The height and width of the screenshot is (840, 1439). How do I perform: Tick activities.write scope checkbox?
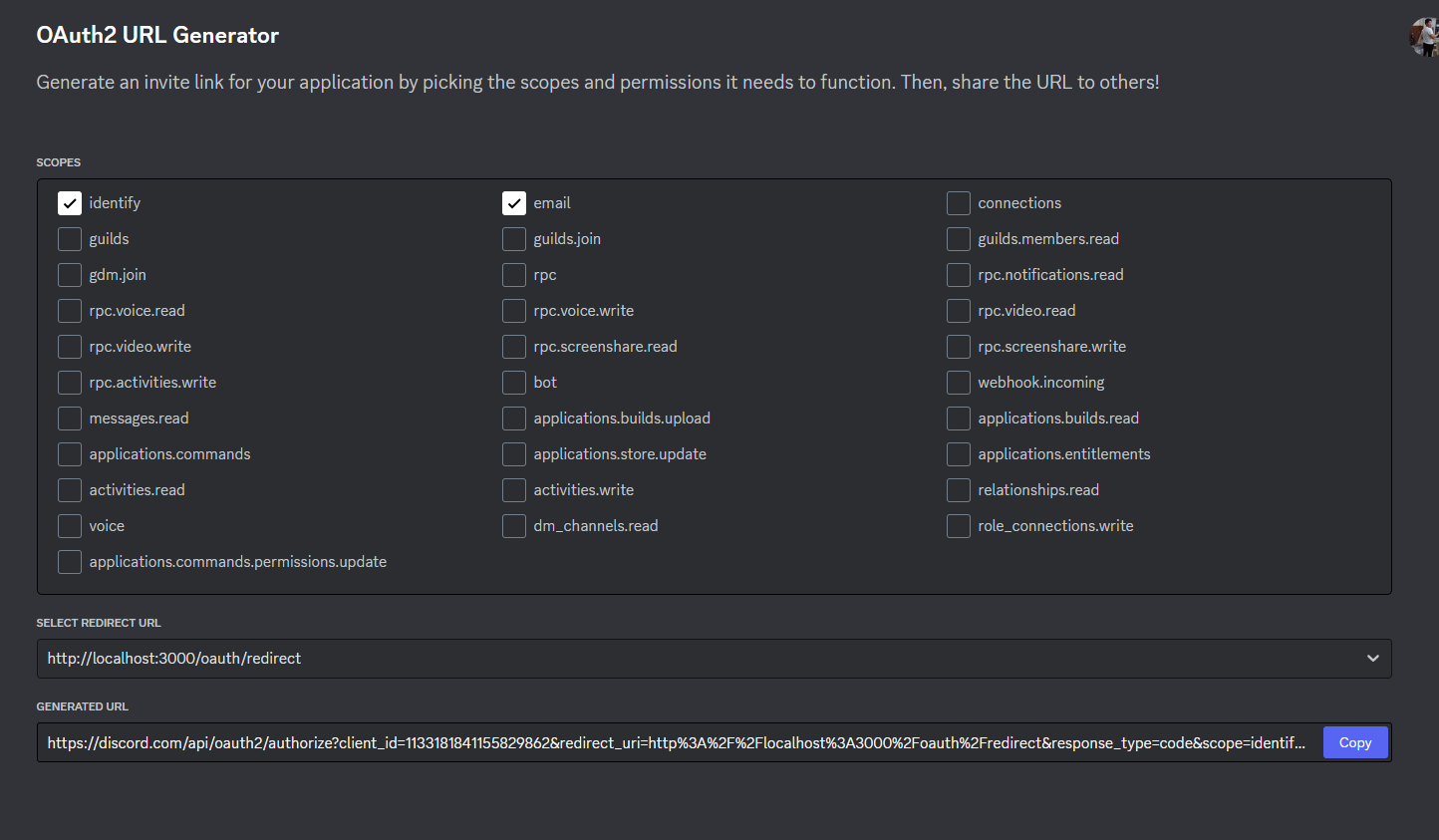(514, 490)
